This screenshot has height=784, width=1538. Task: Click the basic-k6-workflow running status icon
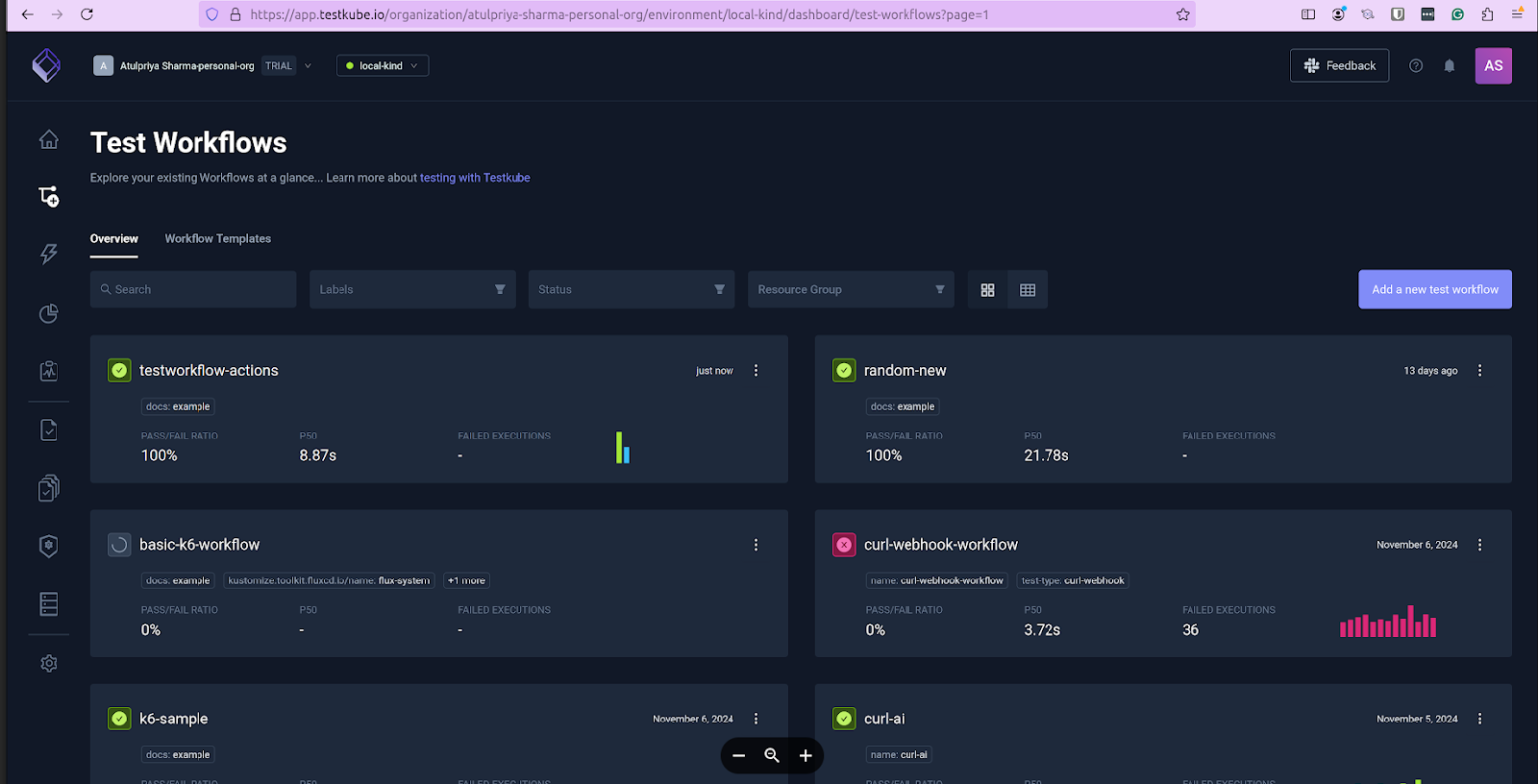[x=119, y=545]
